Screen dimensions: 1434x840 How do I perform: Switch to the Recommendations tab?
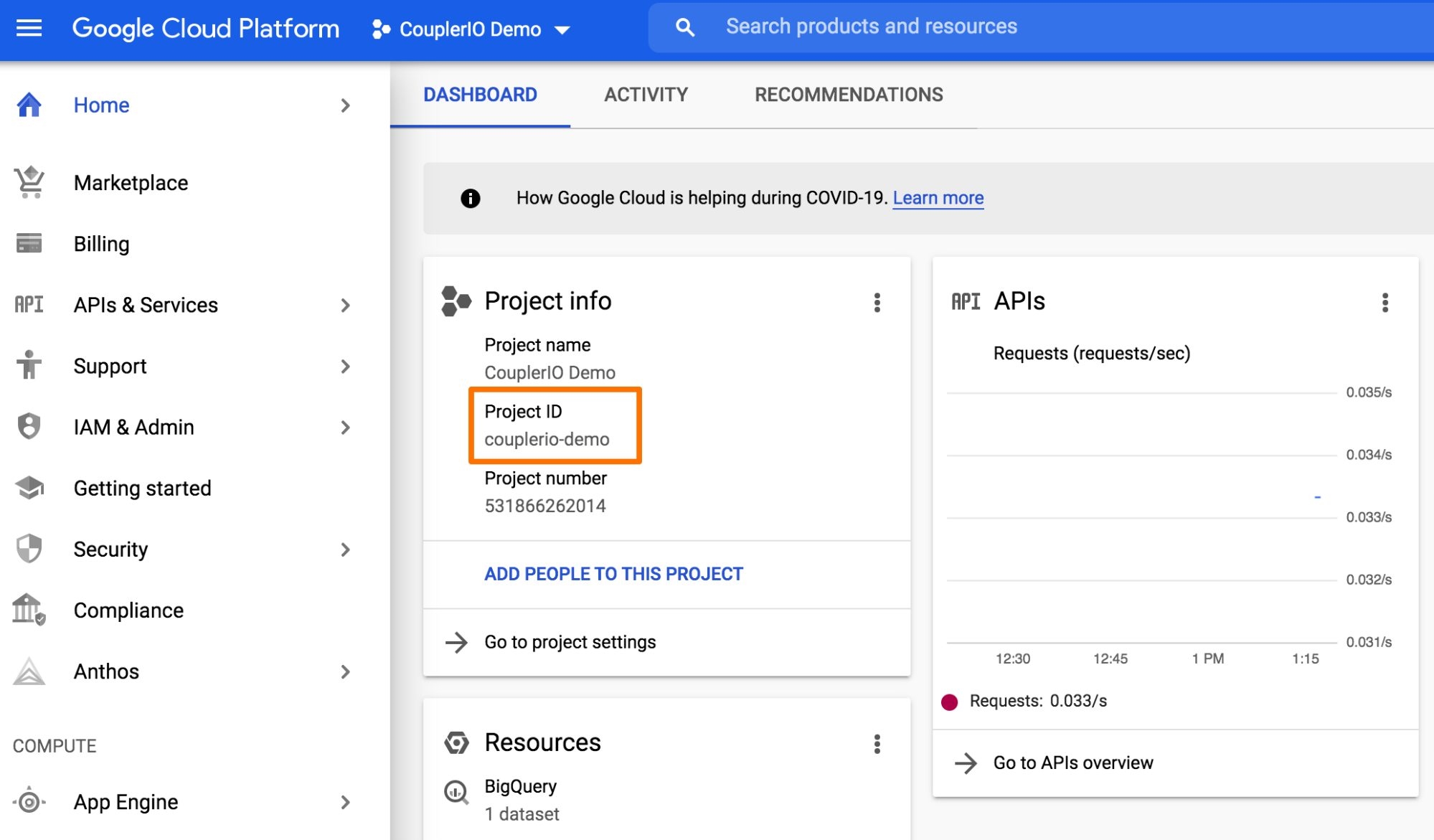coord(849,95)
